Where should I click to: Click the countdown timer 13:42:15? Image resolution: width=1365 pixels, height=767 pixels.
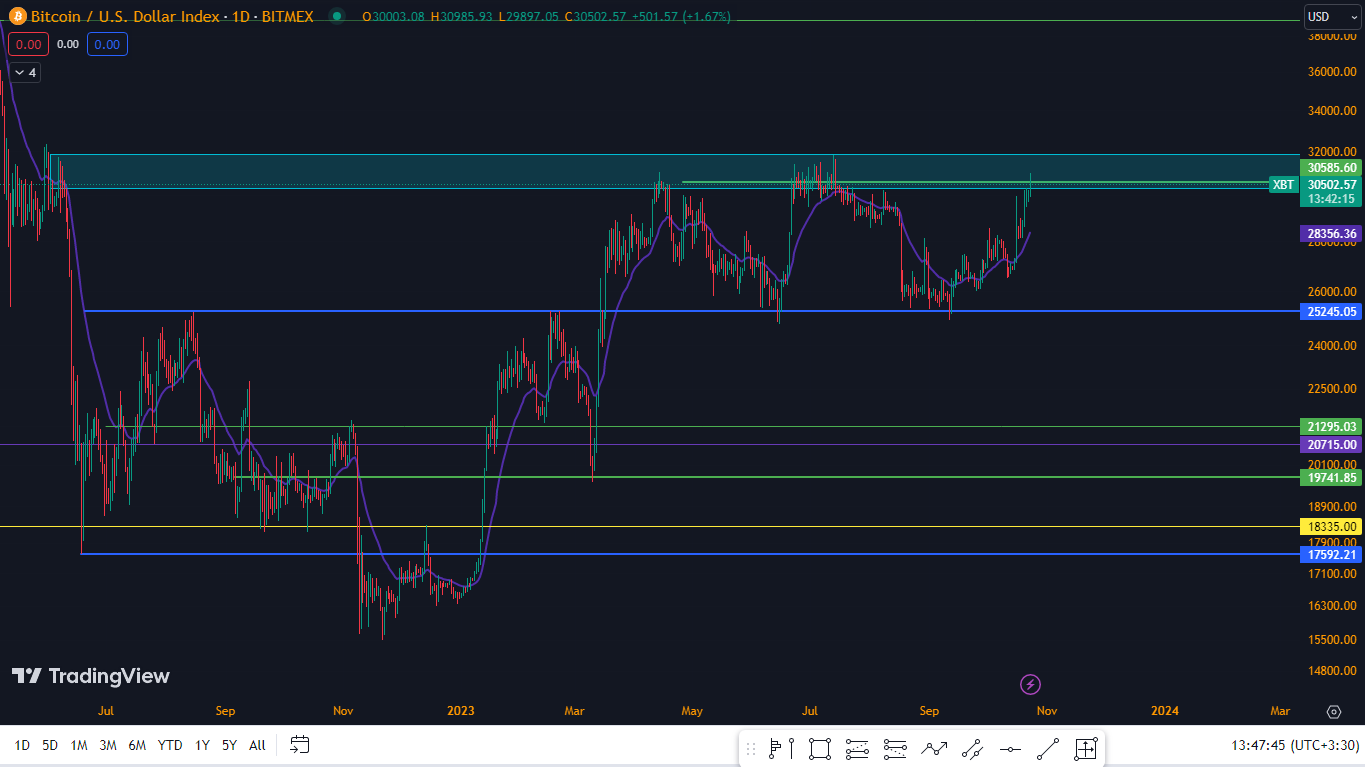click(x=1331, y=199)
